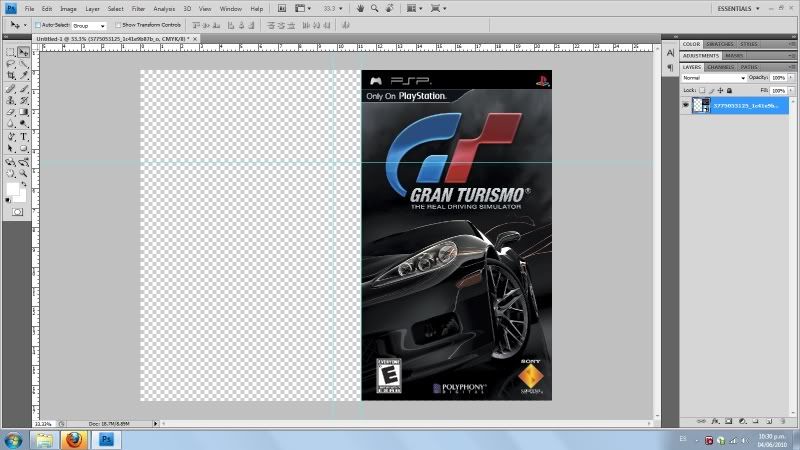Select the 3D Orbit camera tool
Image resolution: width=800 pixels, height=450 pixels.
(23, 162)
